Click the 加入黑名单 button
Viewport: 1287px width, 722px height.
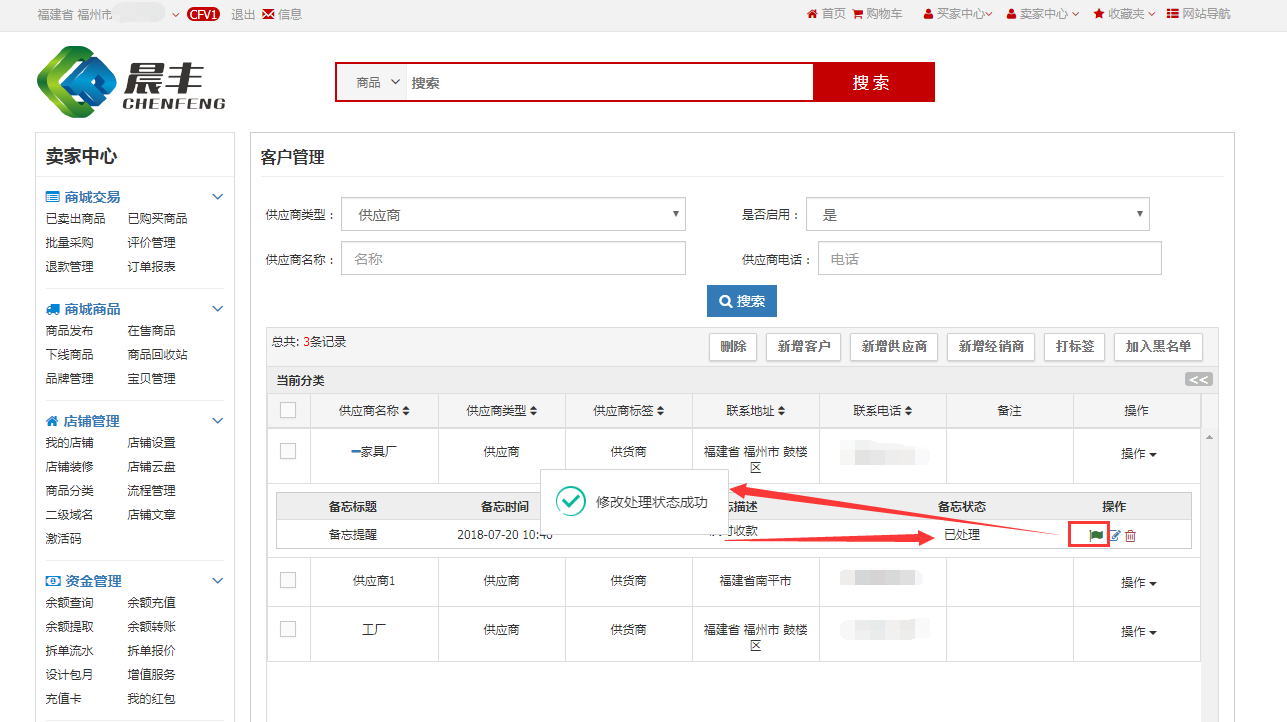click(1158, 347)
